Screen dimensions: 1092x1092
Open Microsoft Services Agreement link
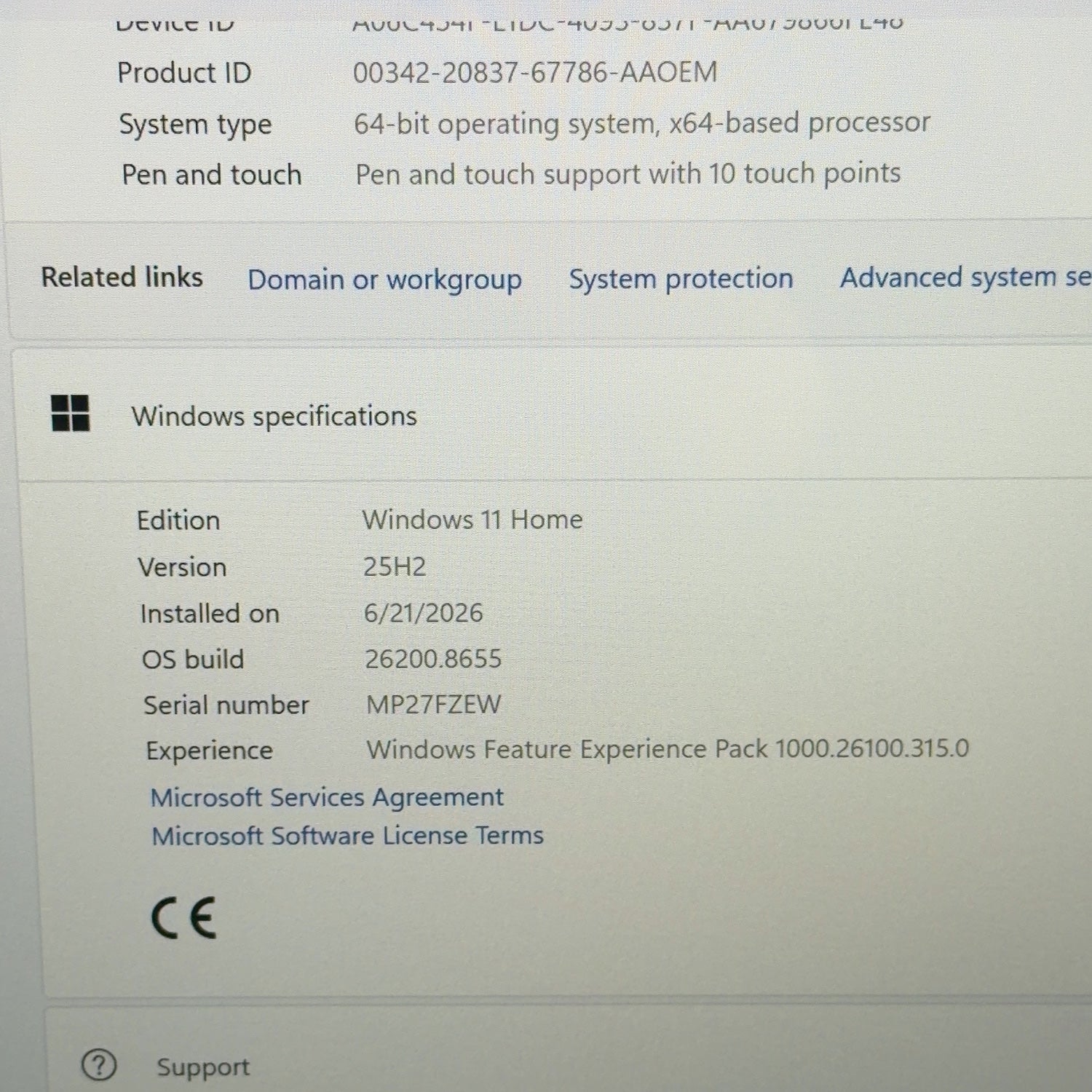[327, 797]
